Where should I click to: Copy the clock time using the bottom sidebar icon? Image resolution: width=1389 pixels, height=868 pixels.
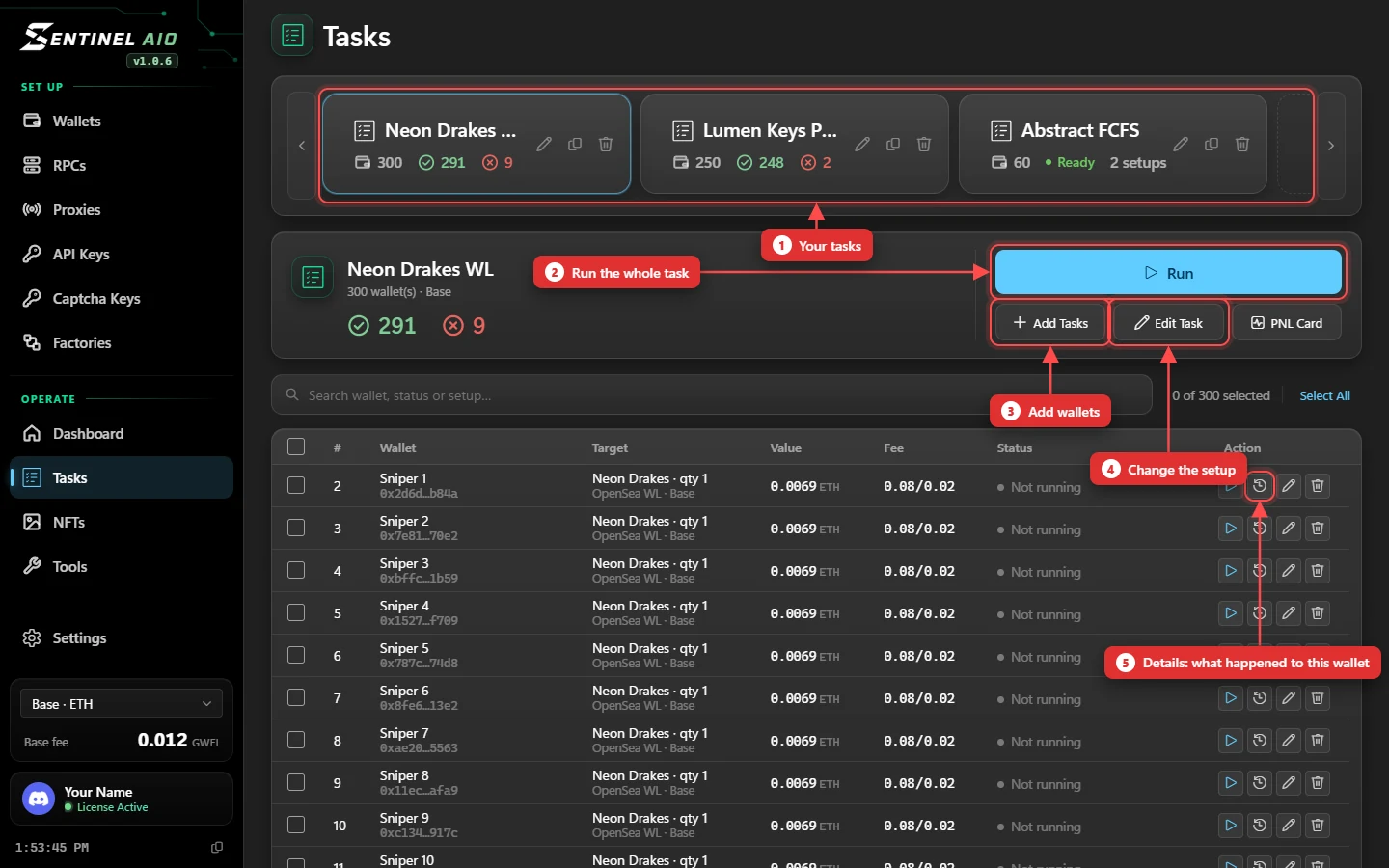(x=217, y=847)
